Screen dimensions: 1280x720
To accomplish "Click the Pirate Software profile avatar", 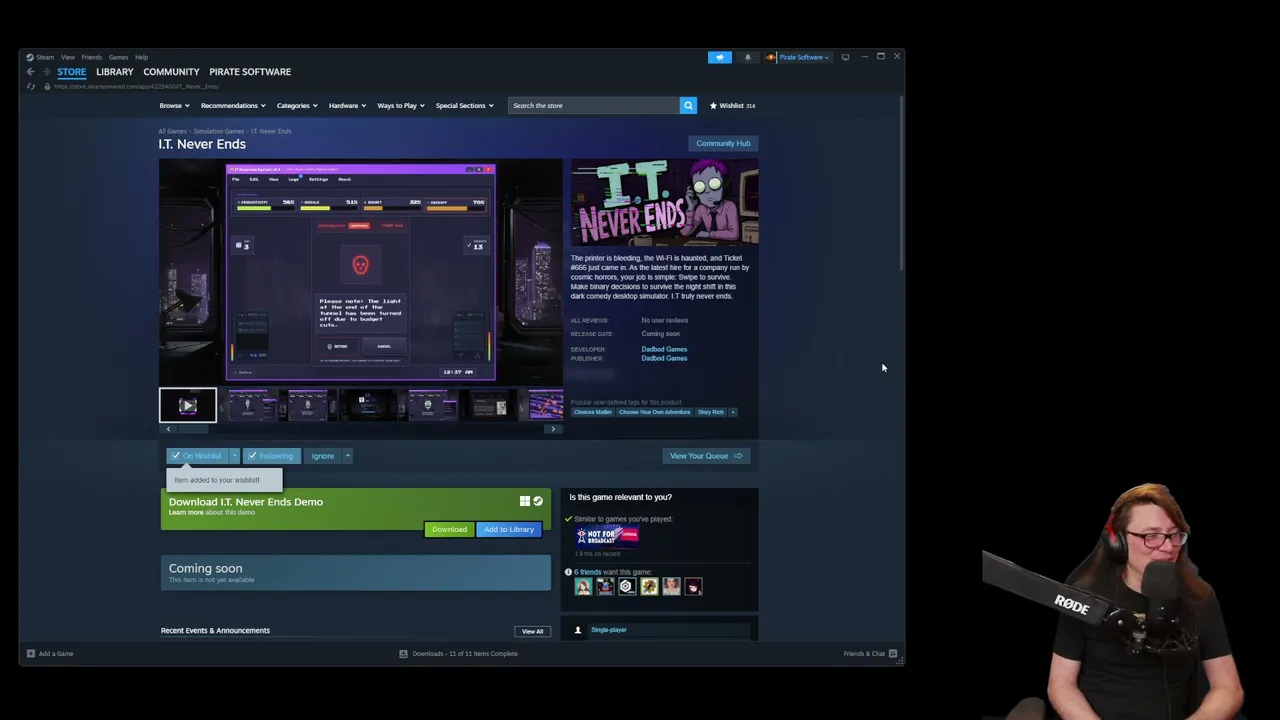I will 770,57.
